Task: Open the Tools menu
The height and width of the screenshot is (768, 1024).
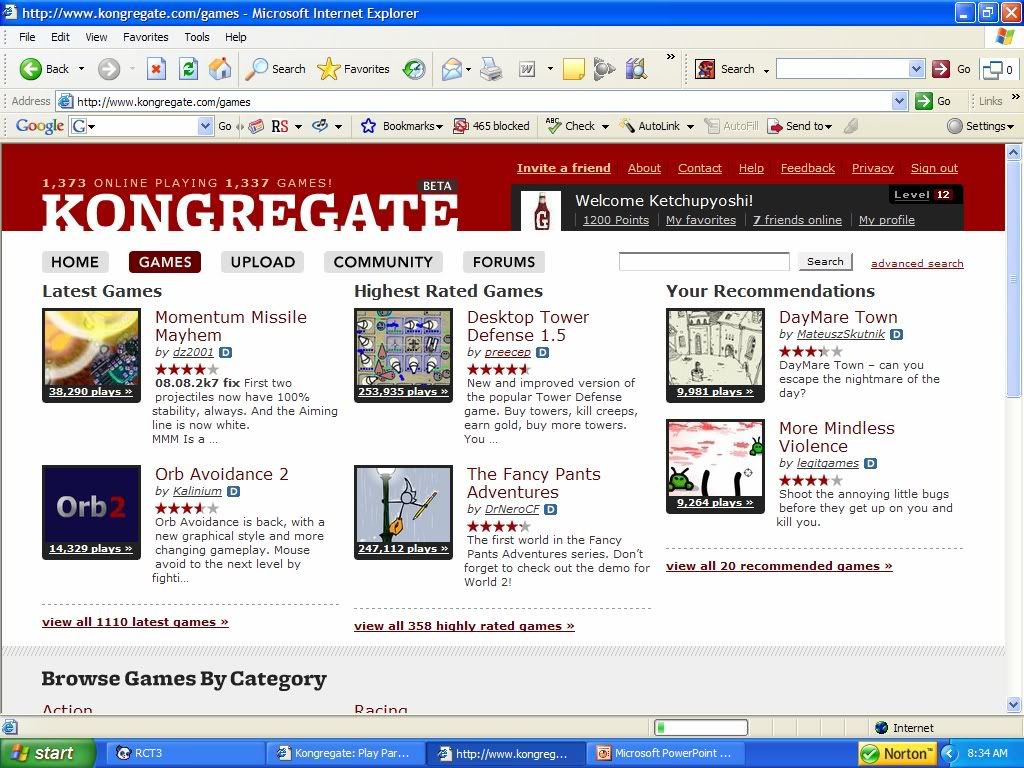Action: [x=197, y=37]
